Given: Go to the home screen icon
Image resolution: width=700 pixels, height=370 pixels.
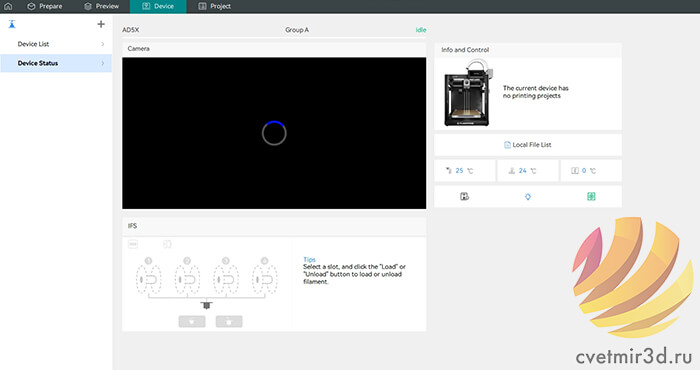Looking at the screenshot, I should tap(8, 6).
